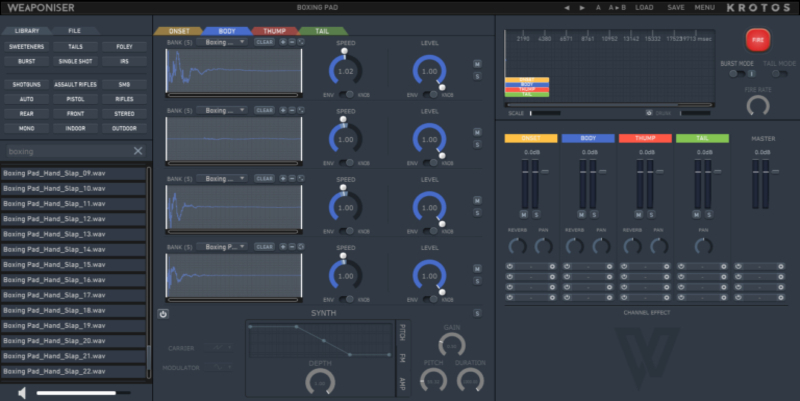
Task: Open the third bank sample dropdown
Action: [222, 179]
